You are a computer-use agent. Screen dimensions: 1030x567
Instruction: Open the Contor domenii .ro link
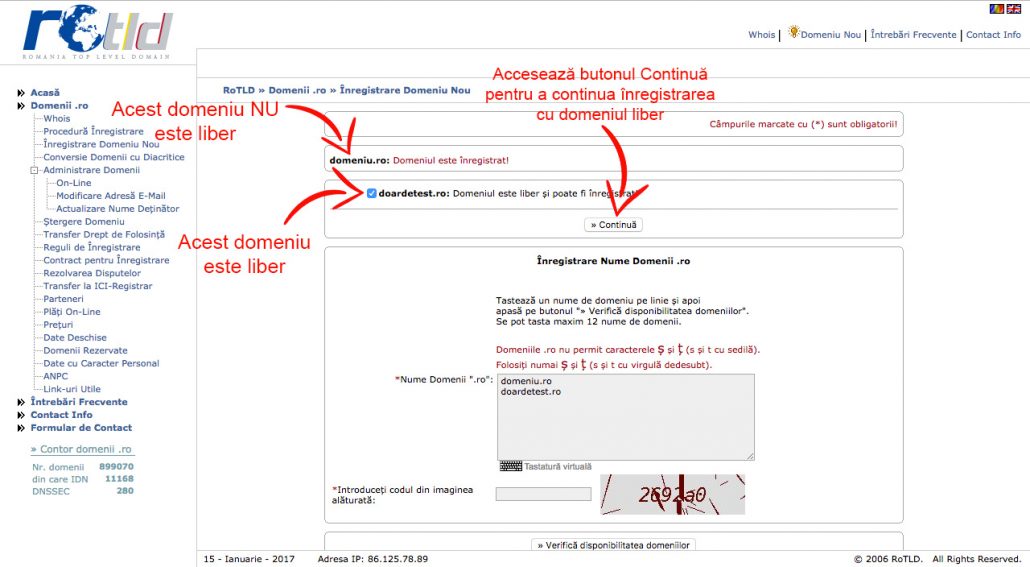click(82, 450)
